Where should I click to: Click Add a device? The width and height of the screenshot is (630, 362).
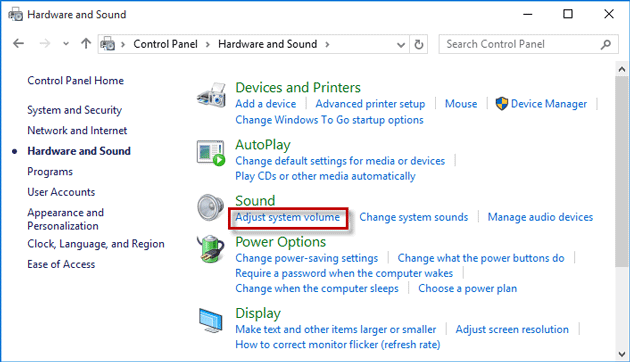266,104
